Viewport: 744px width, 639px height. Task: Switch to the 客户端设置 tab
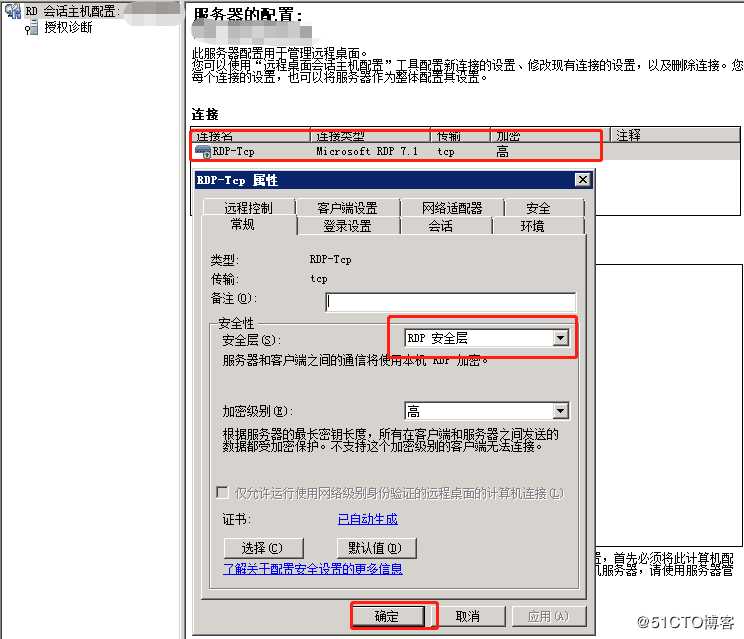click(347, 208)
